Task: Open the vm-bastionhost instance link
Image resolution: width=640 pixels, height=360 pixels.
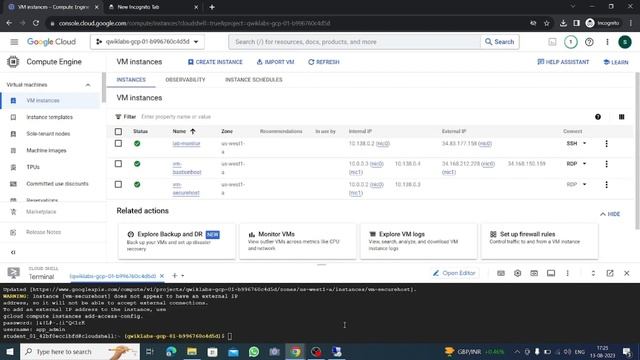Action: click(187, 168)
